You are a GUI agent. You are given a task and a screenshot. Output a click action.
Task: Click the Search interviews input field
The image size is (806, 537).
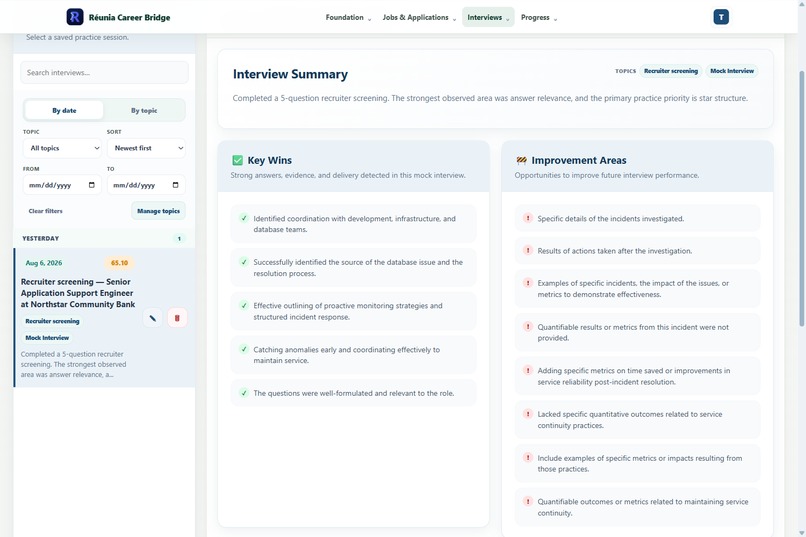pos(104,72)
